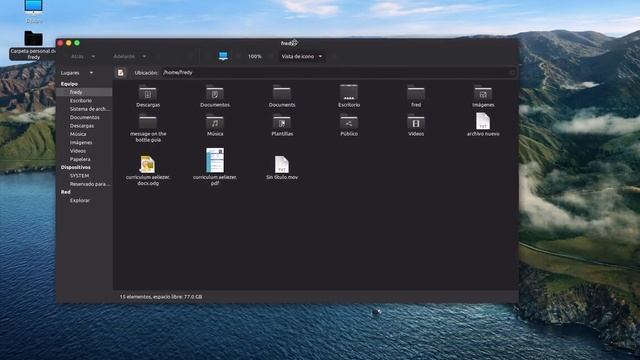Click the Carpeta personal desktop folder icon
The image size is (640, 360).
(x=33, y=38)
